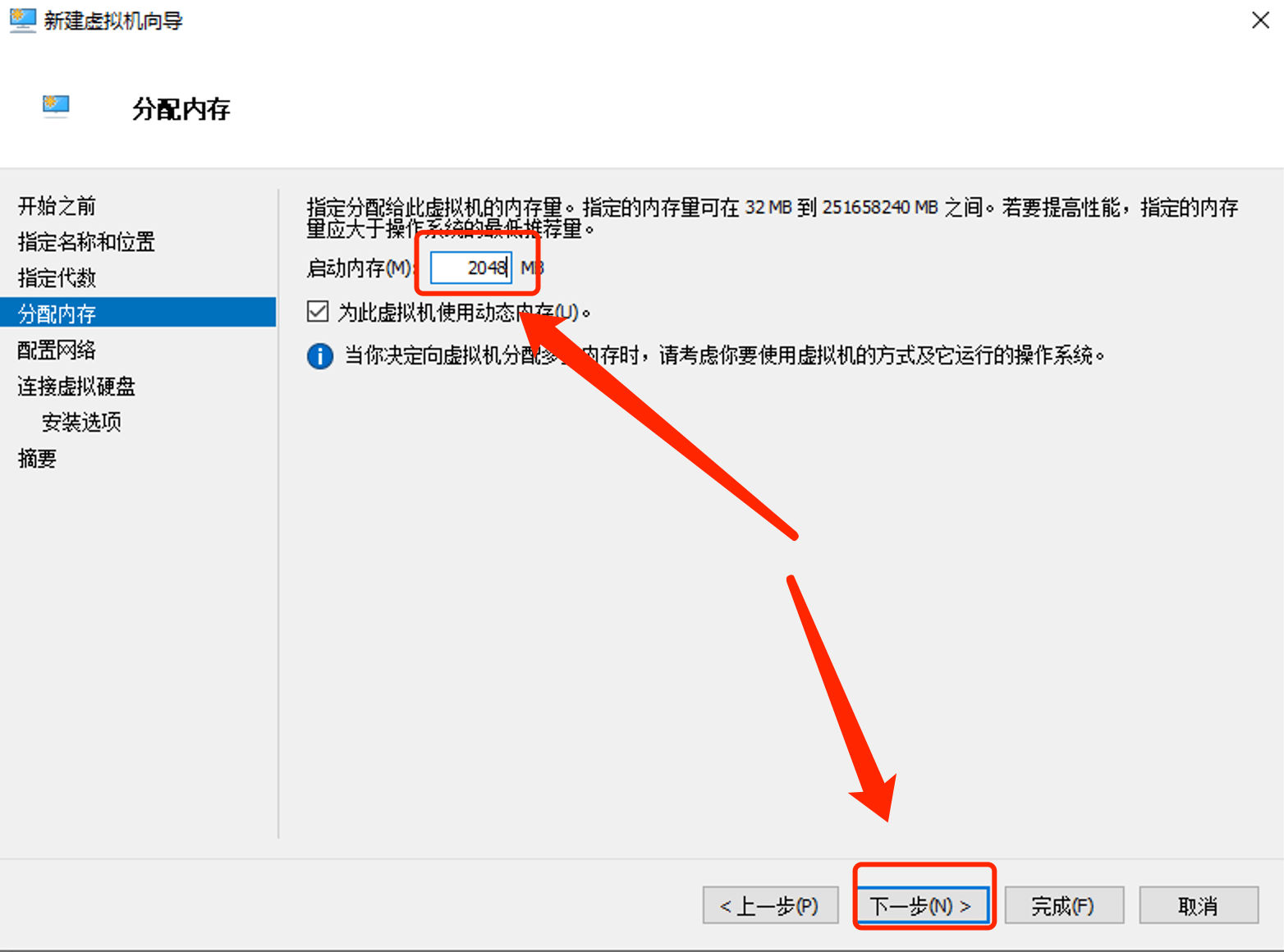Click the virtual machine icon beside 分配内存 heading
This screenshot has height=952, width=1284.
point(56,107)
